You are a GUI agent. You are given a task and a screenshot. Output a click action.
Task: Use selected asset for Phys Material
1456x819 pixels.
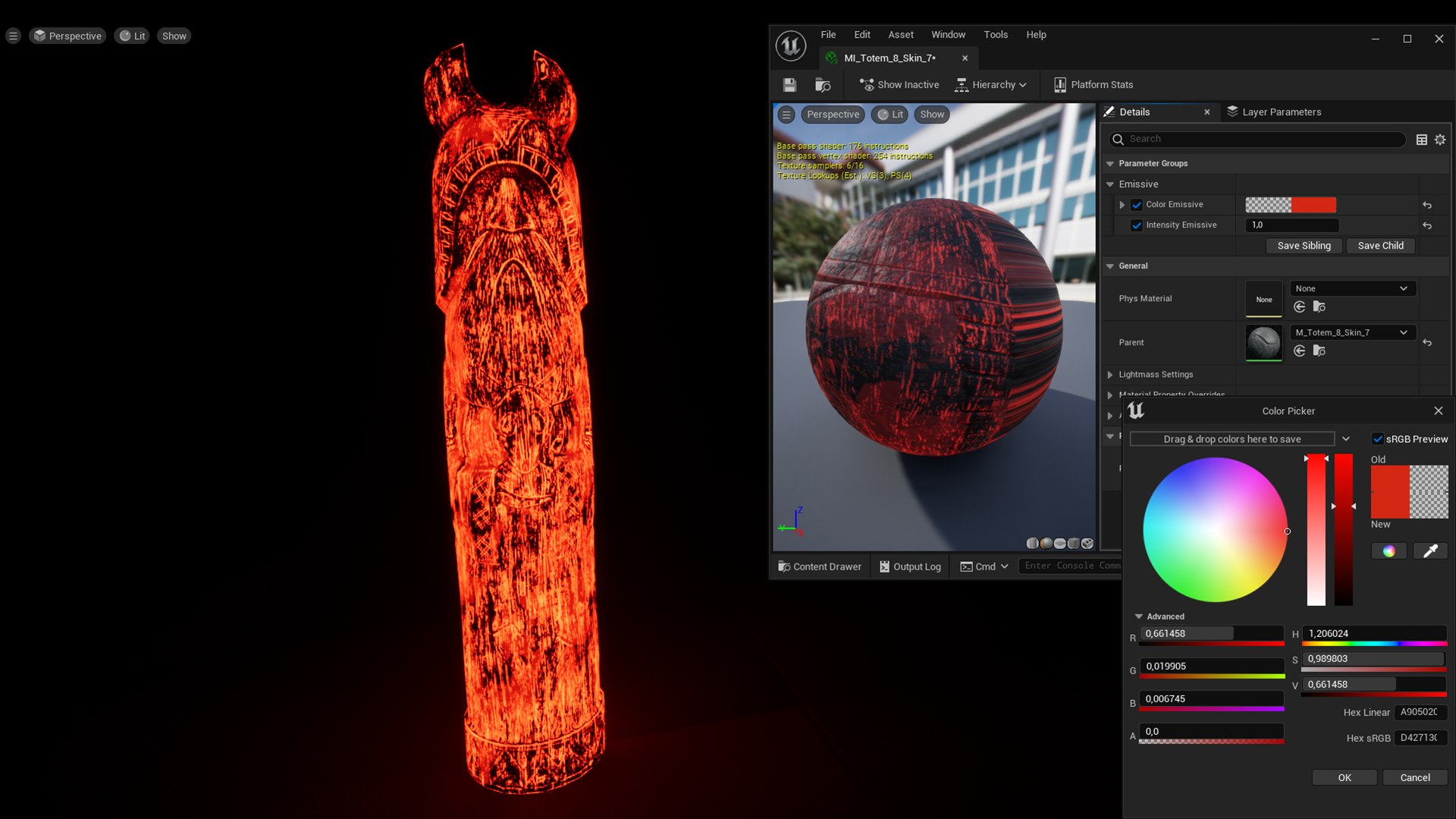point(1300,307)
